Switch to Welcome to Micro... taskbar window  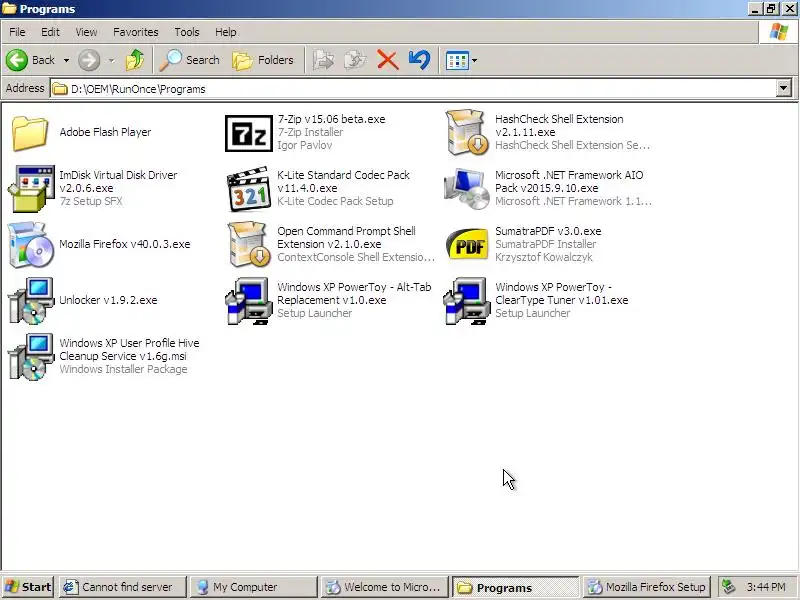(384, 587)
